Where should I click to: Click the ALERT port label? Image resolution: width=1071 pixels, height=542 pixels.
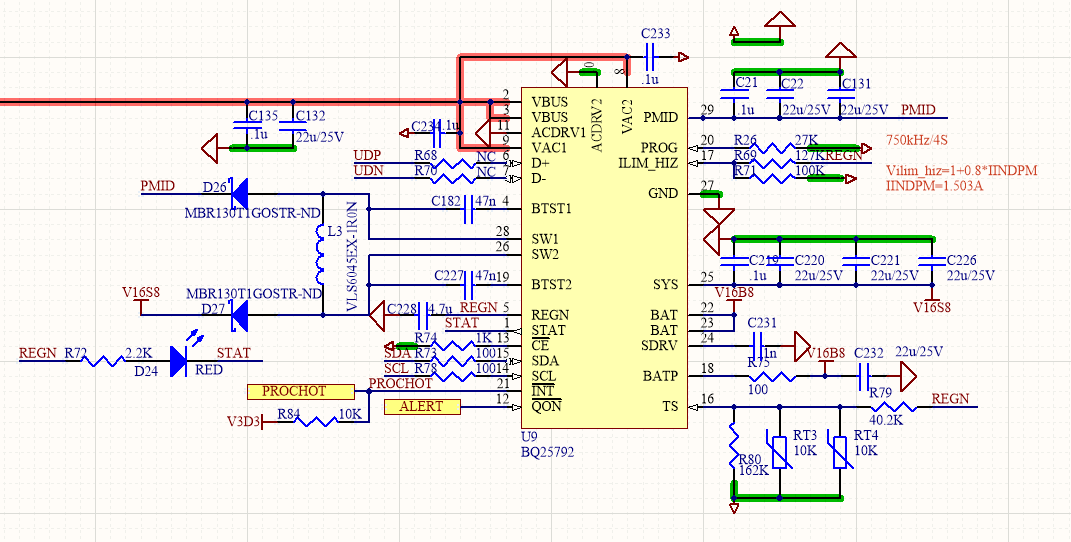tap(423, 408)
